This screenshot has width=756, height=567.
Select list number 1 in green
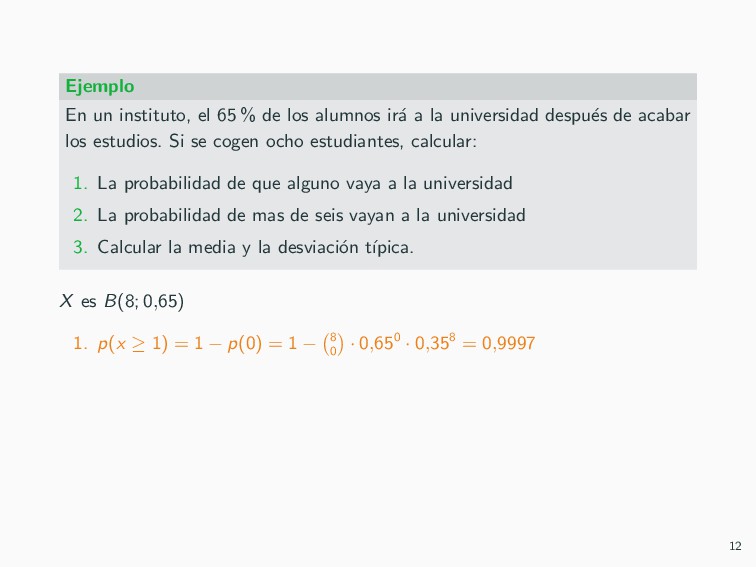[x=80, y=183]
